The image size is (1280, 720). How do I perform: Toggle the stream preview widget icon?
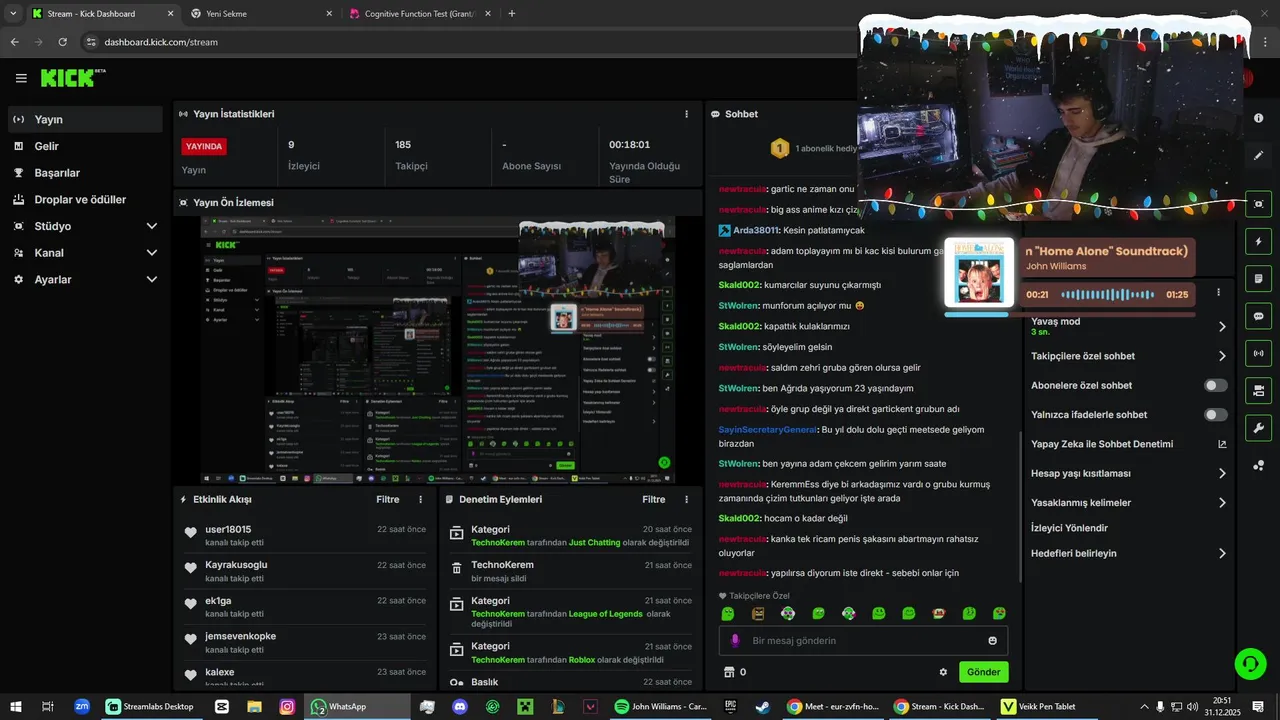[x=1258, y=204]
